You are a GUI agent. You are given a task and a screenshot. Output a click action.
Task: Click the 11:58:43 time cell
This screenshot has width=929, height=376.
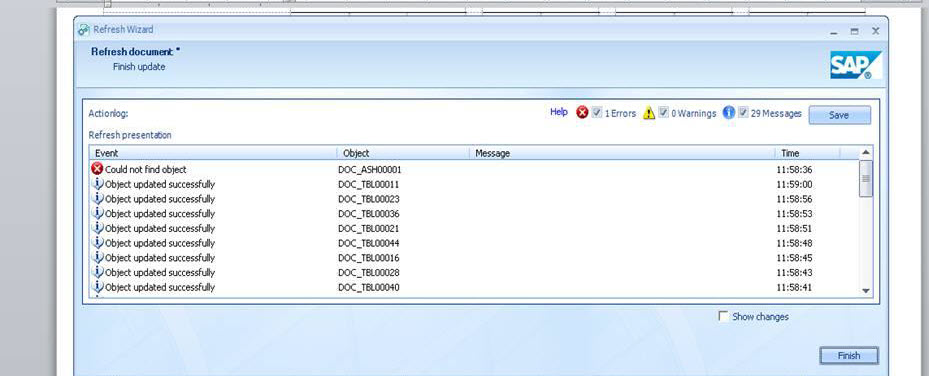(794, 273)
